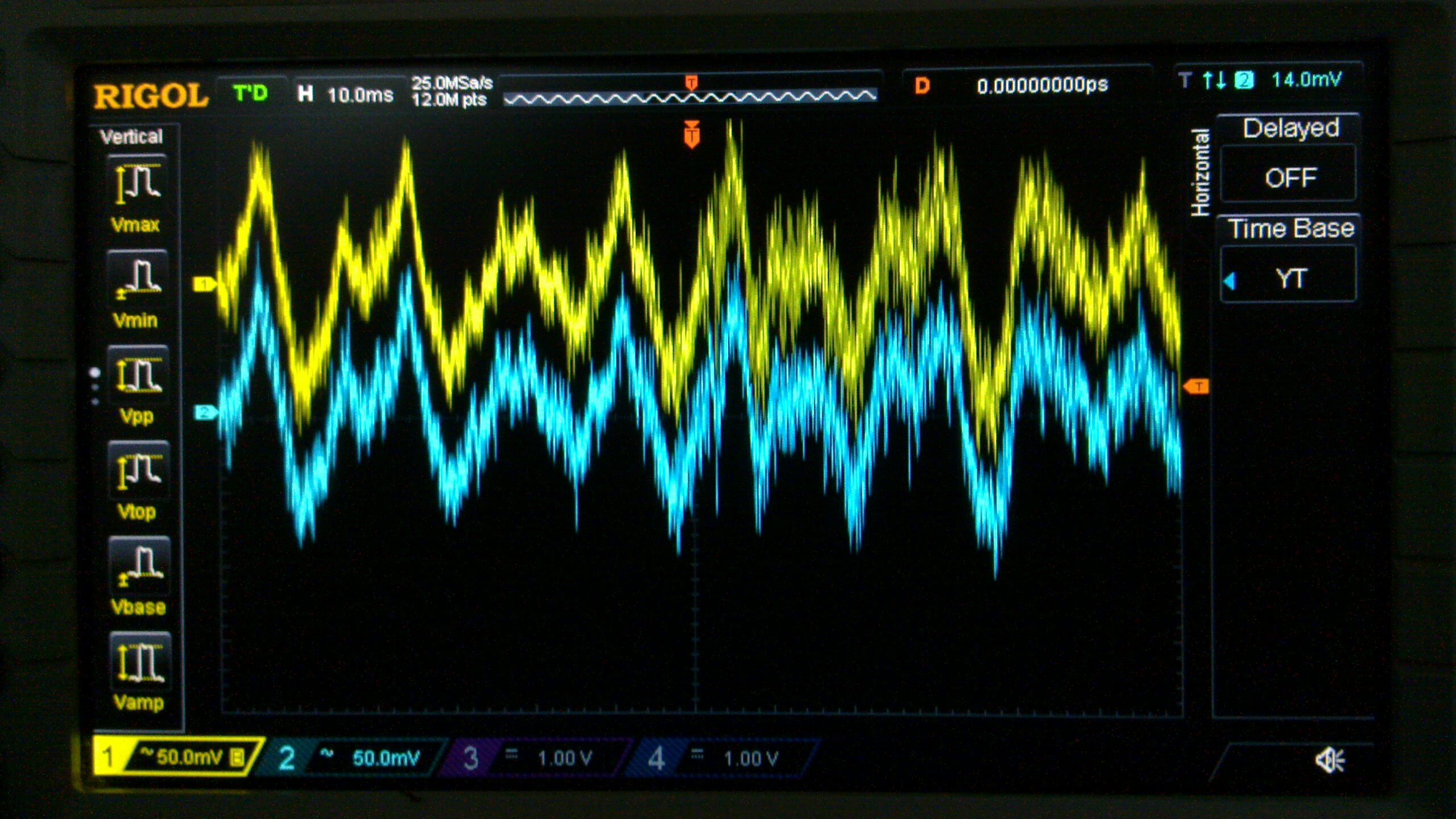Click the orange trigger position marker
The width and height of the screenshot is (1456, 819).
(692, 135)
